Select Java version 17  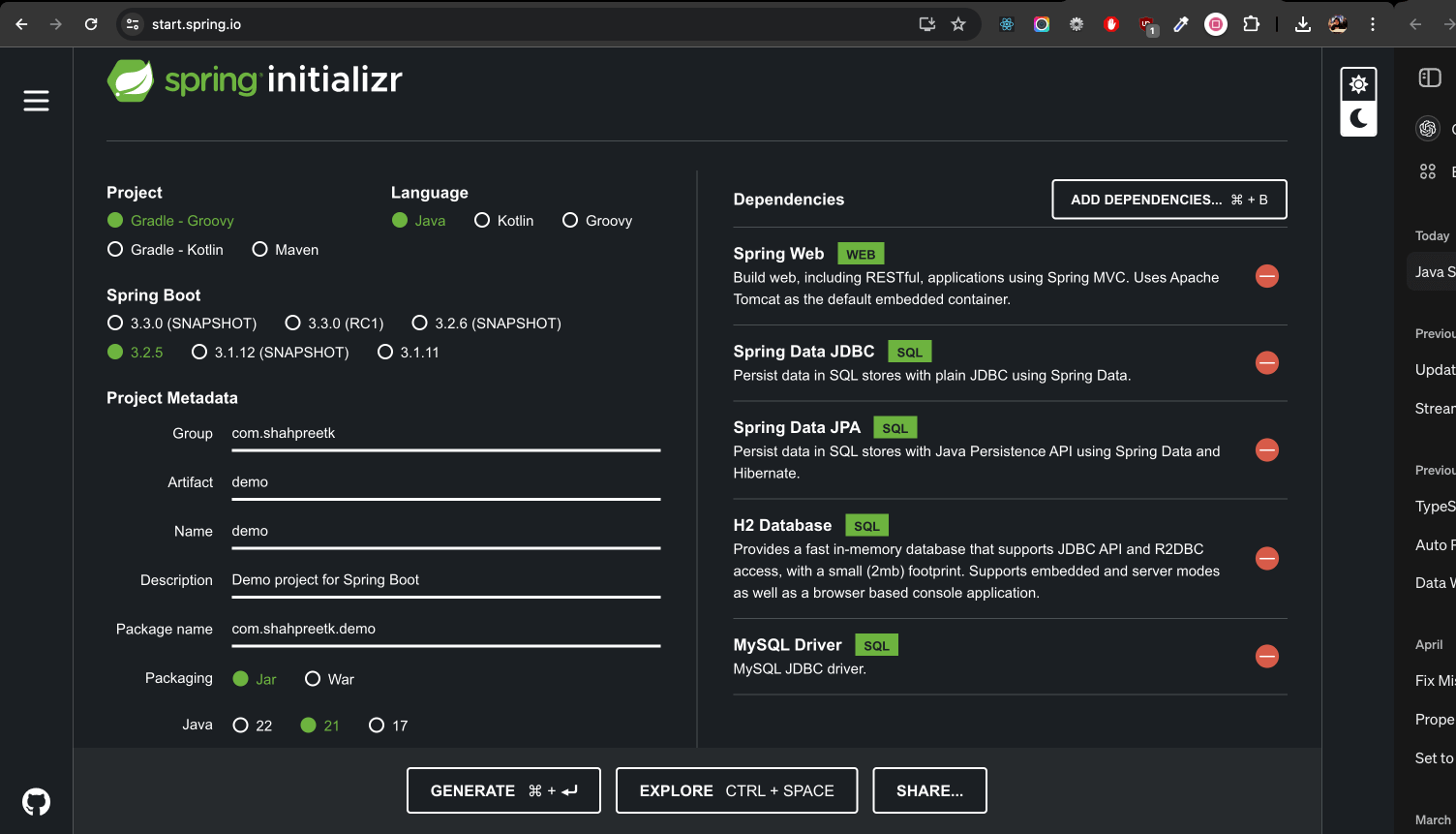coord(388,726)
